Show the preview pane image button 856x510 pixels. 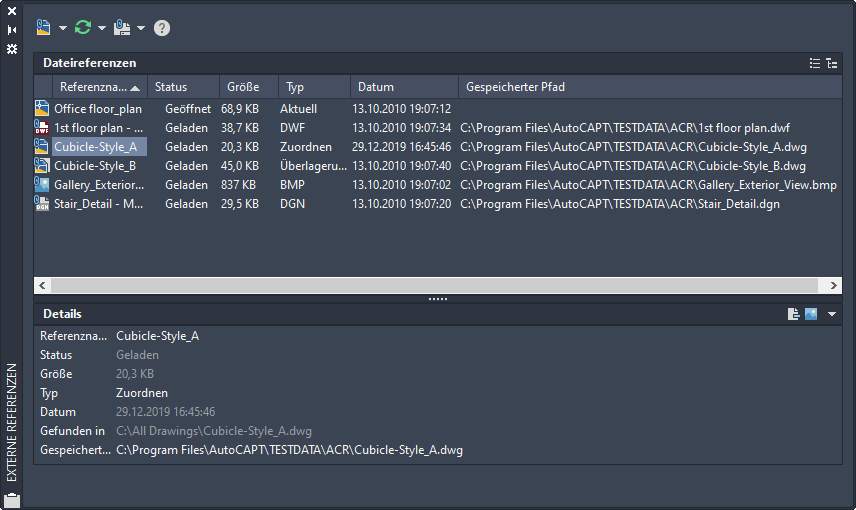pyautogui.click(x=811, y=314)
